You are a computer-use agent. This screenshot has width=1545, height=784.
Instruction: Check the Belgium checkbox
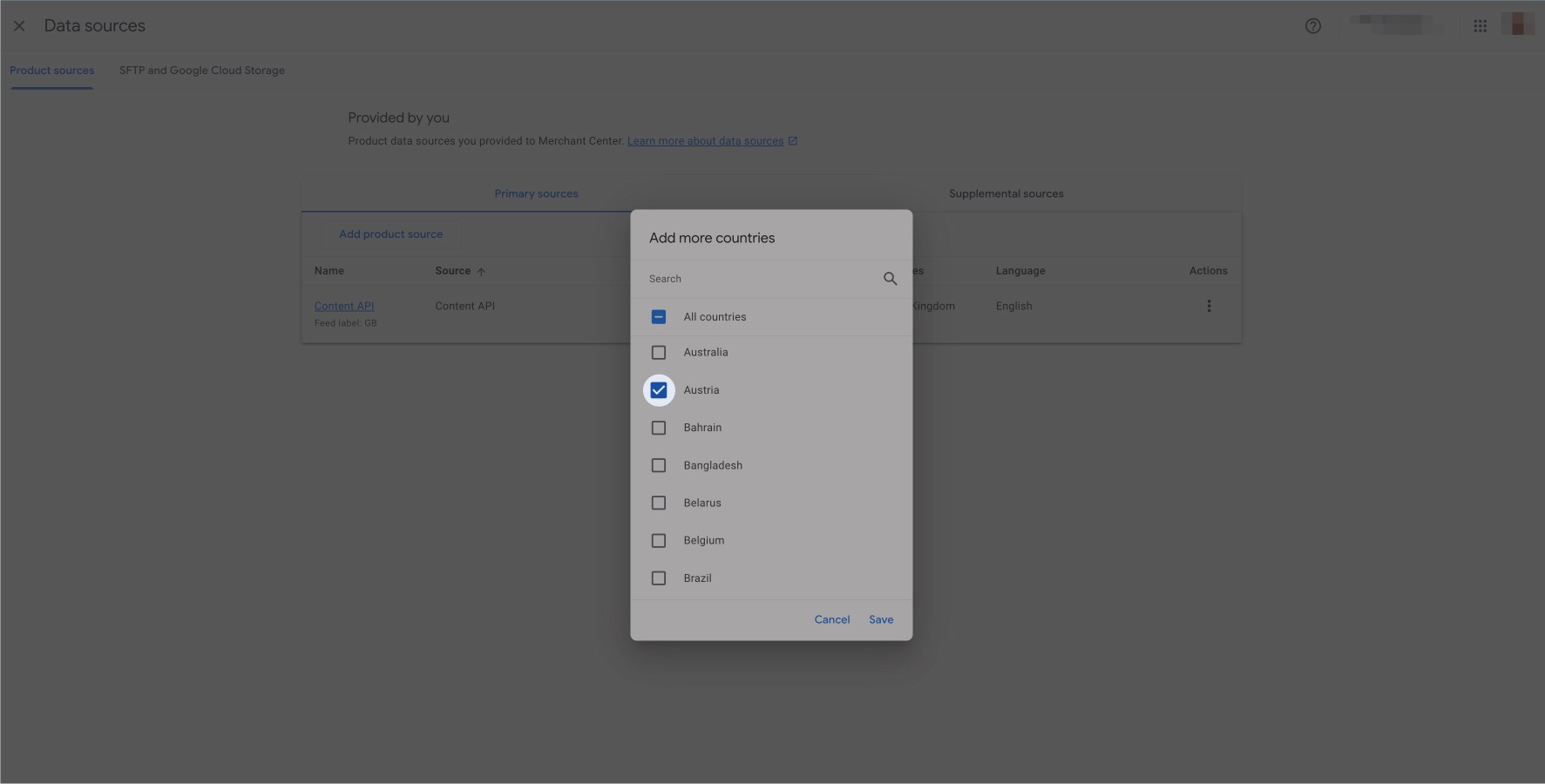click(x=659, y=541)
